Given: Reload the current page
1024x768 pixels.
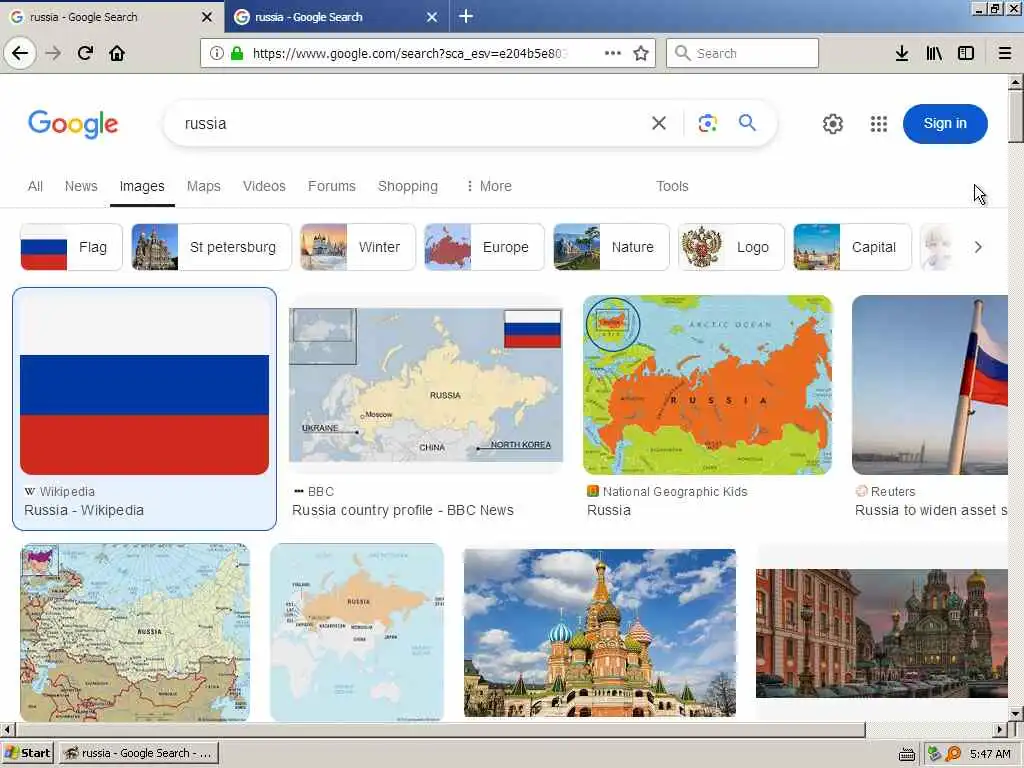Looking at the screenshot, I should (x=85, y=53).
